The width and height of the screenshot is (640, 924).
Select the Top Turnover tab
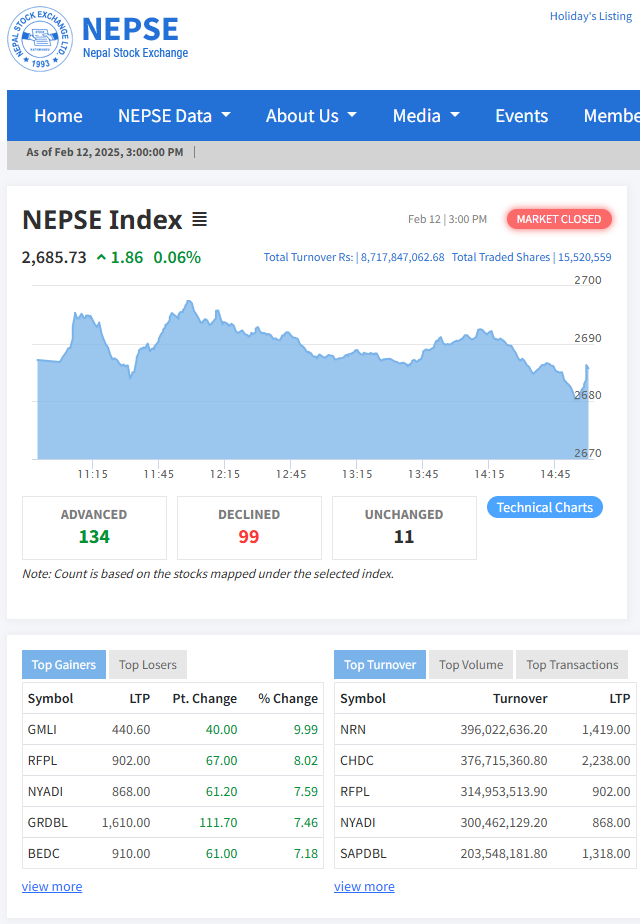380,665
